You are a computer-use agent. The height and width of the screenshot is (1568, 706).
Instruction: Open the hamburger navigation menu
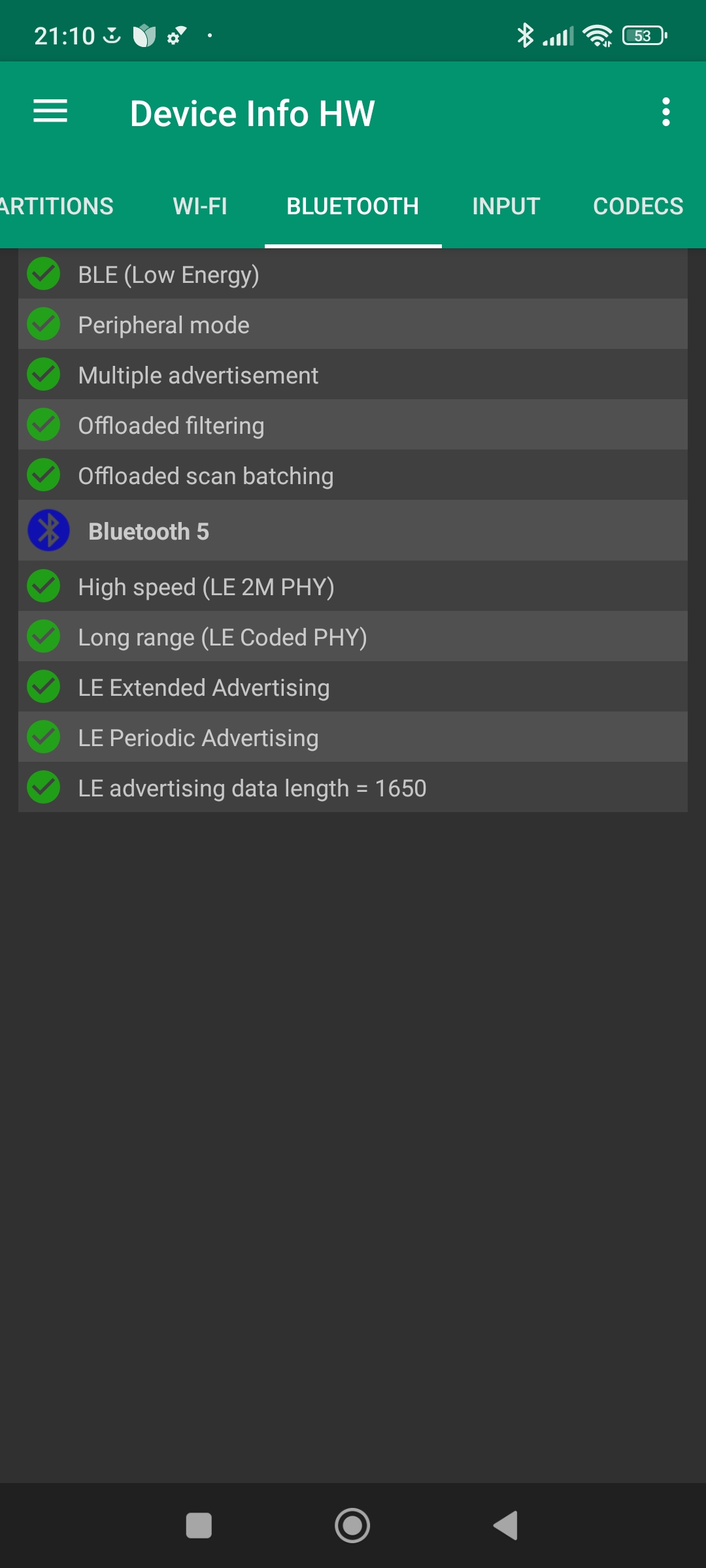click(50, 112)
